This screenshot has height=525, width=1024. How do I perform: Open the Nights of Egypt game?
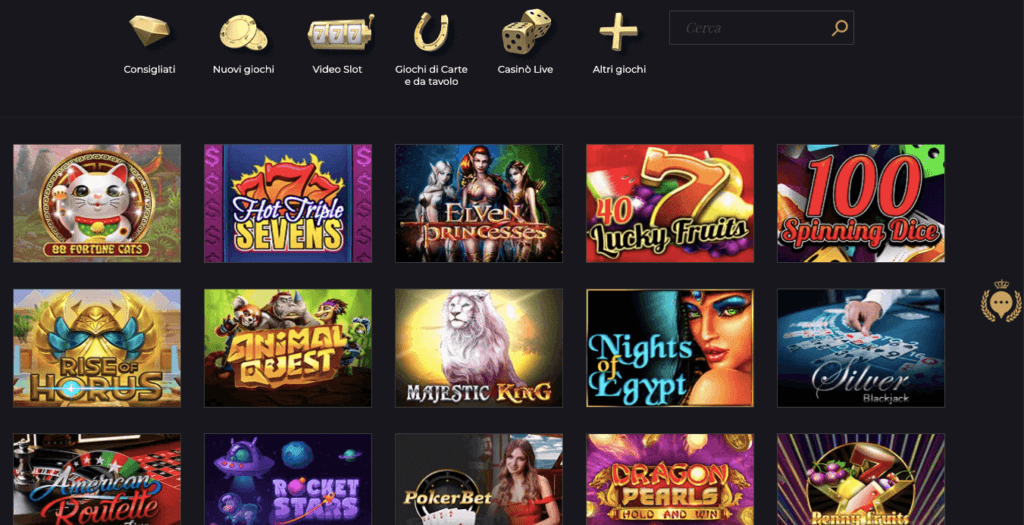point(670,348)
